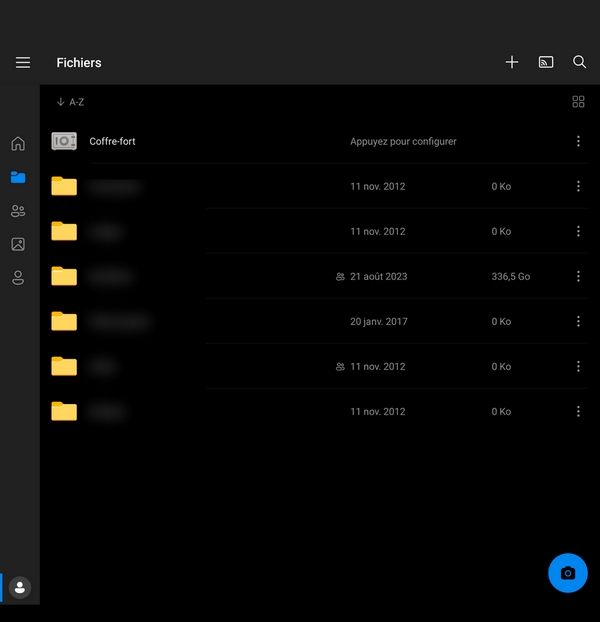Open the Shared people sidebar icon
The width and height of the screenshot is (600, 622).
[18, 211]
